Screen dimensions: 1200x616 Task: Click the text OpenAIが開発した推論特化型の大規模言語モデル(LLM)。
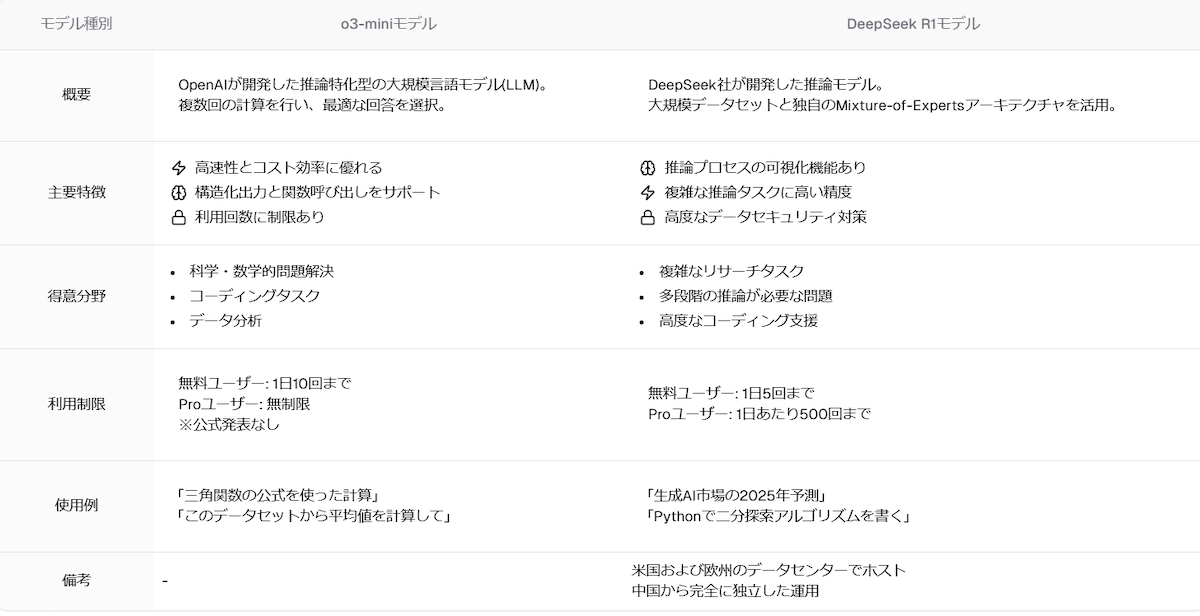click(362, 85)
